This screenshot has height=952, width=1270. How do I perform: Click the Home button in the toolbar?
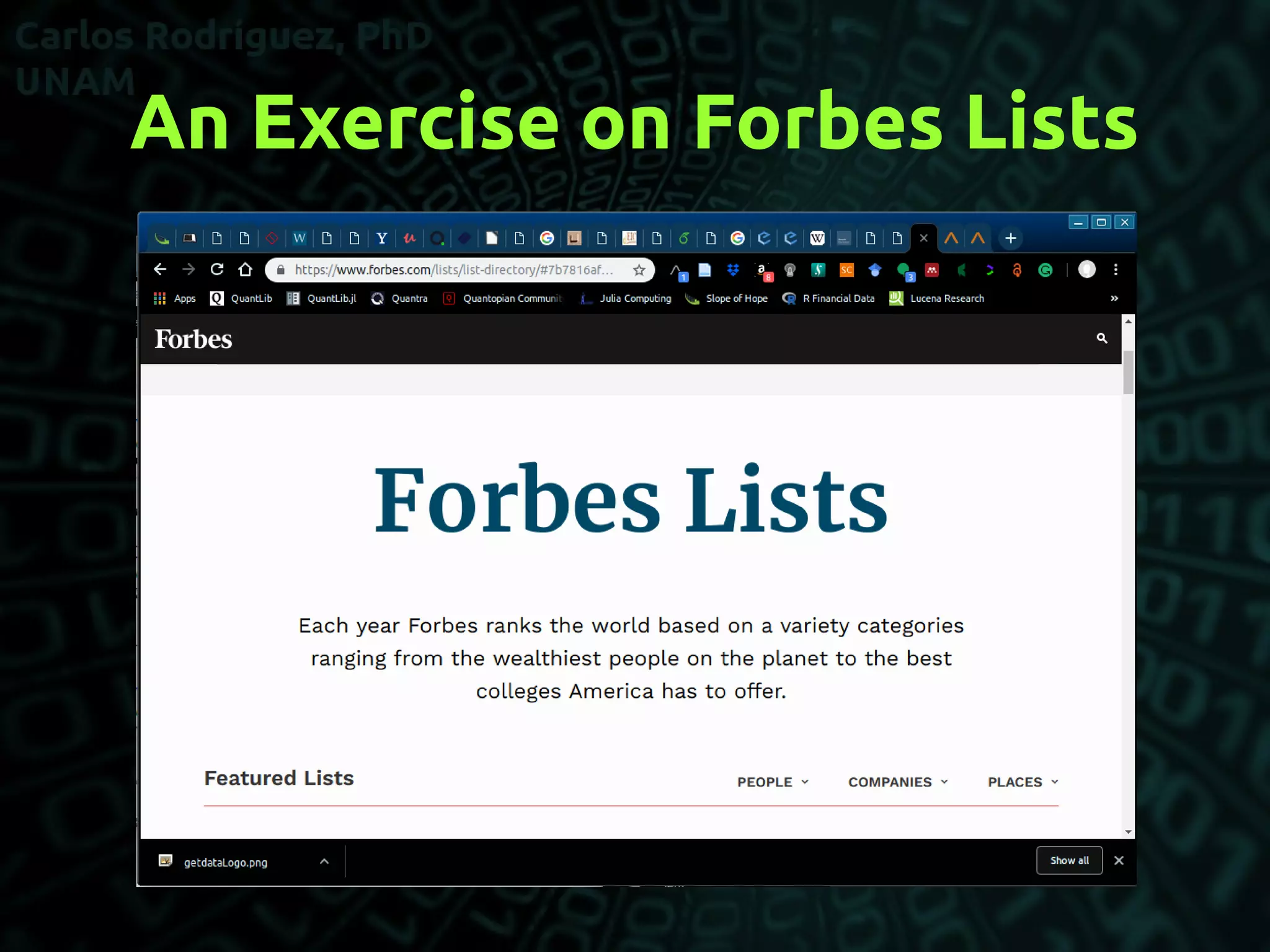tap(246, 269)
